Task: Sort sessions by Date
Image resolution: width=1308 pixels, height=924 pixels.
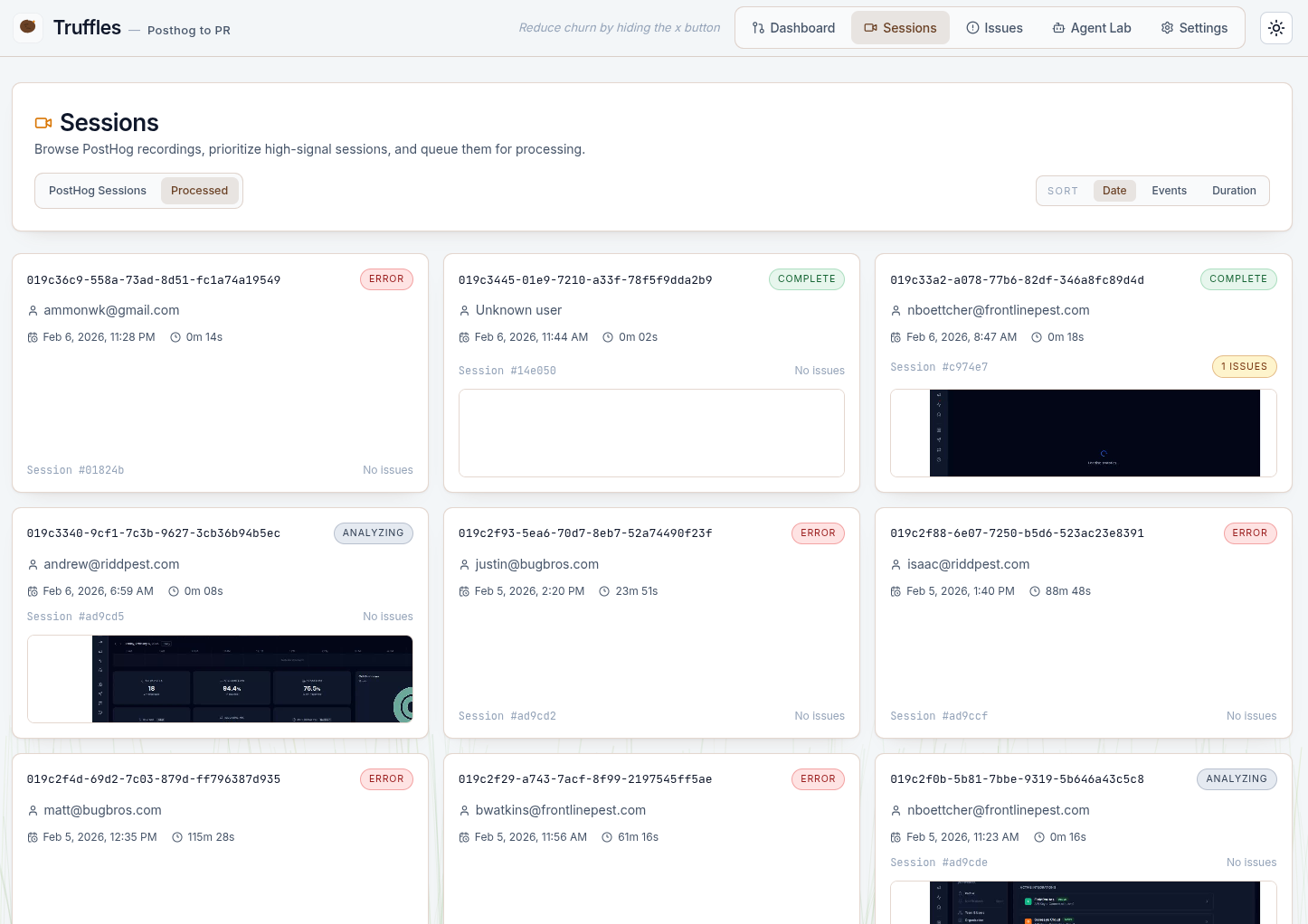Action: 1114,191
